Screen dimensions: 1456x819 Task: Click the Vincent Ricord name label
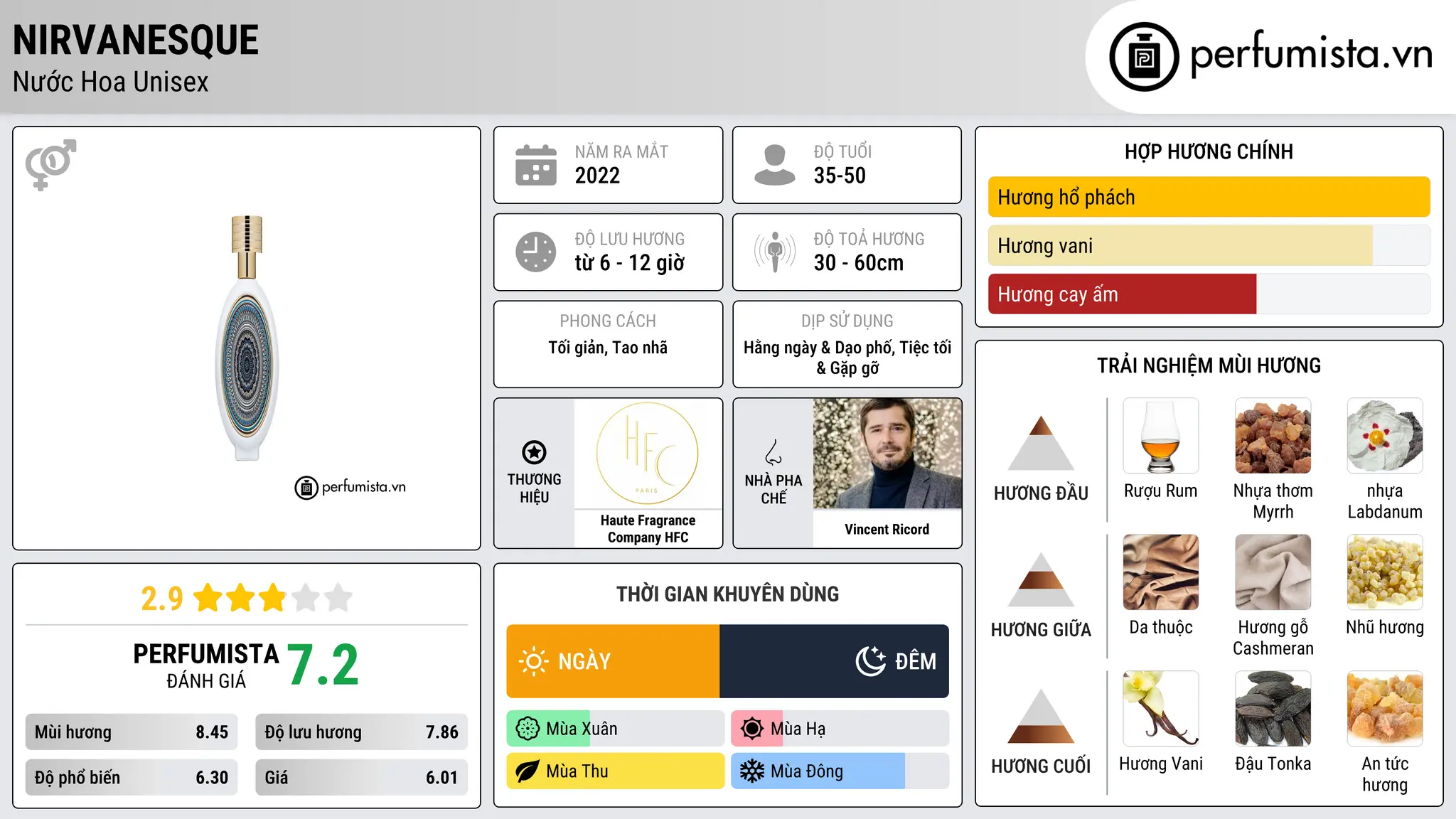[887, 530]
